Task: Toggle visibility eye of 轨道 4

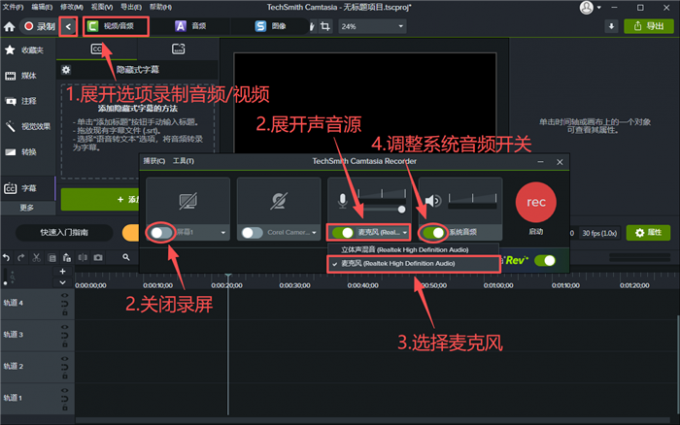Action: pos(65,296)
